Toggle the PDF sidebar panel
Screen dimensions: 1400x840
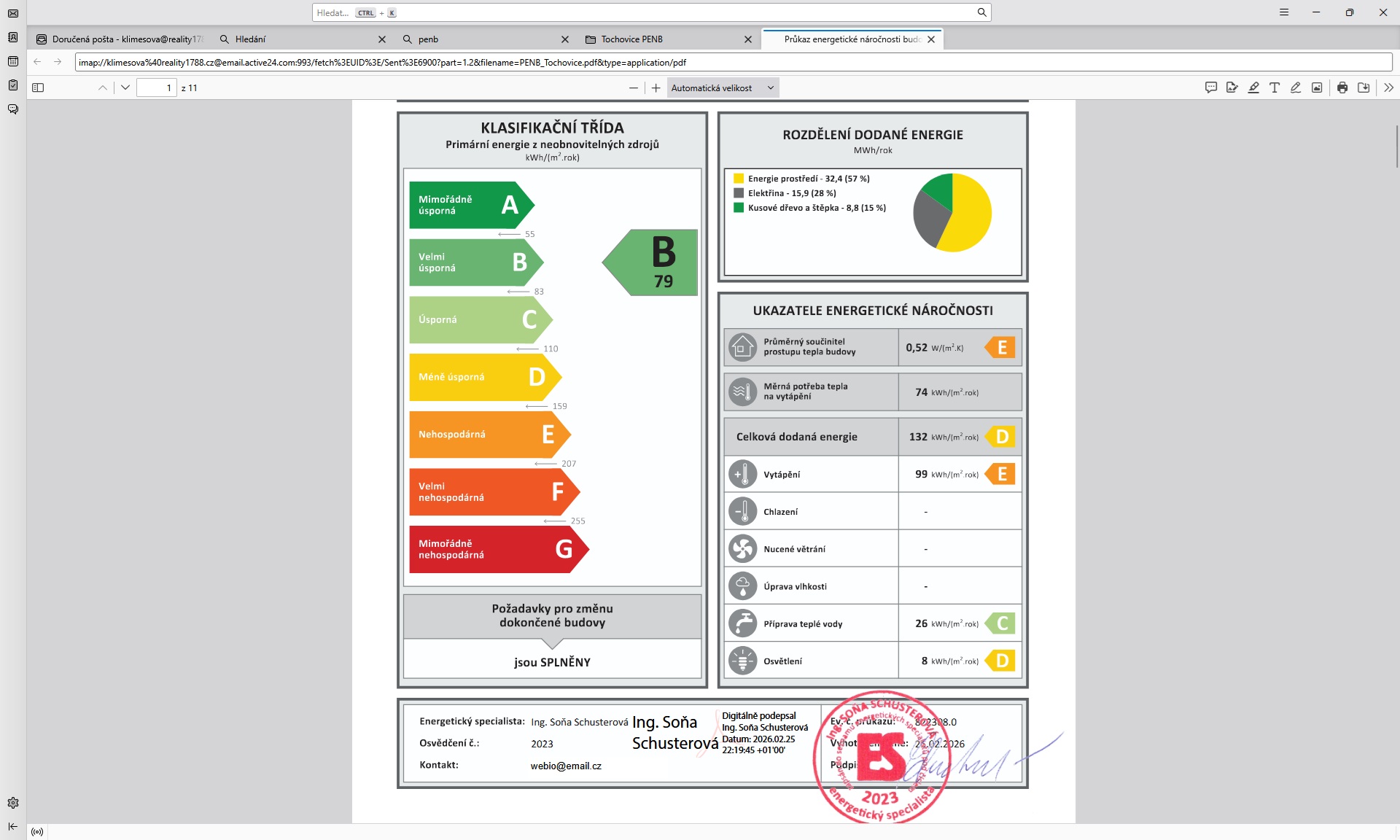38,87
